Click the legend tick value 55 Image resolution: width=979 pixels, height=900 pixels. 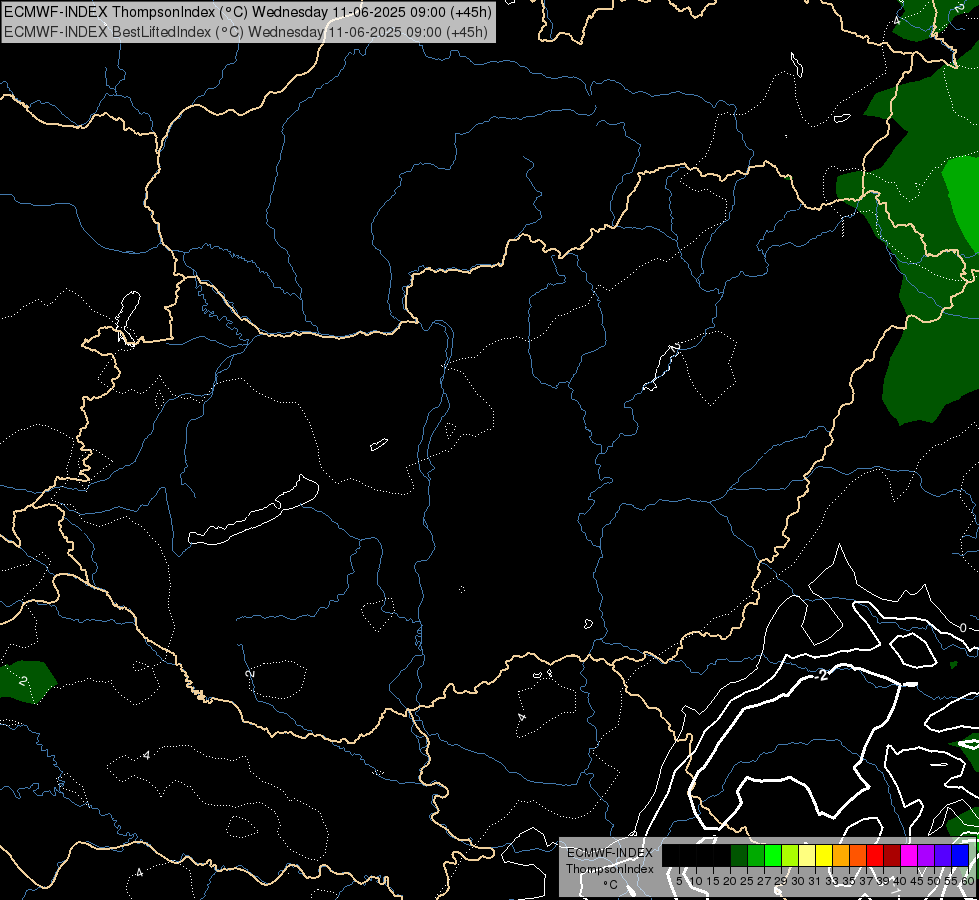click(x=952, y=881)
